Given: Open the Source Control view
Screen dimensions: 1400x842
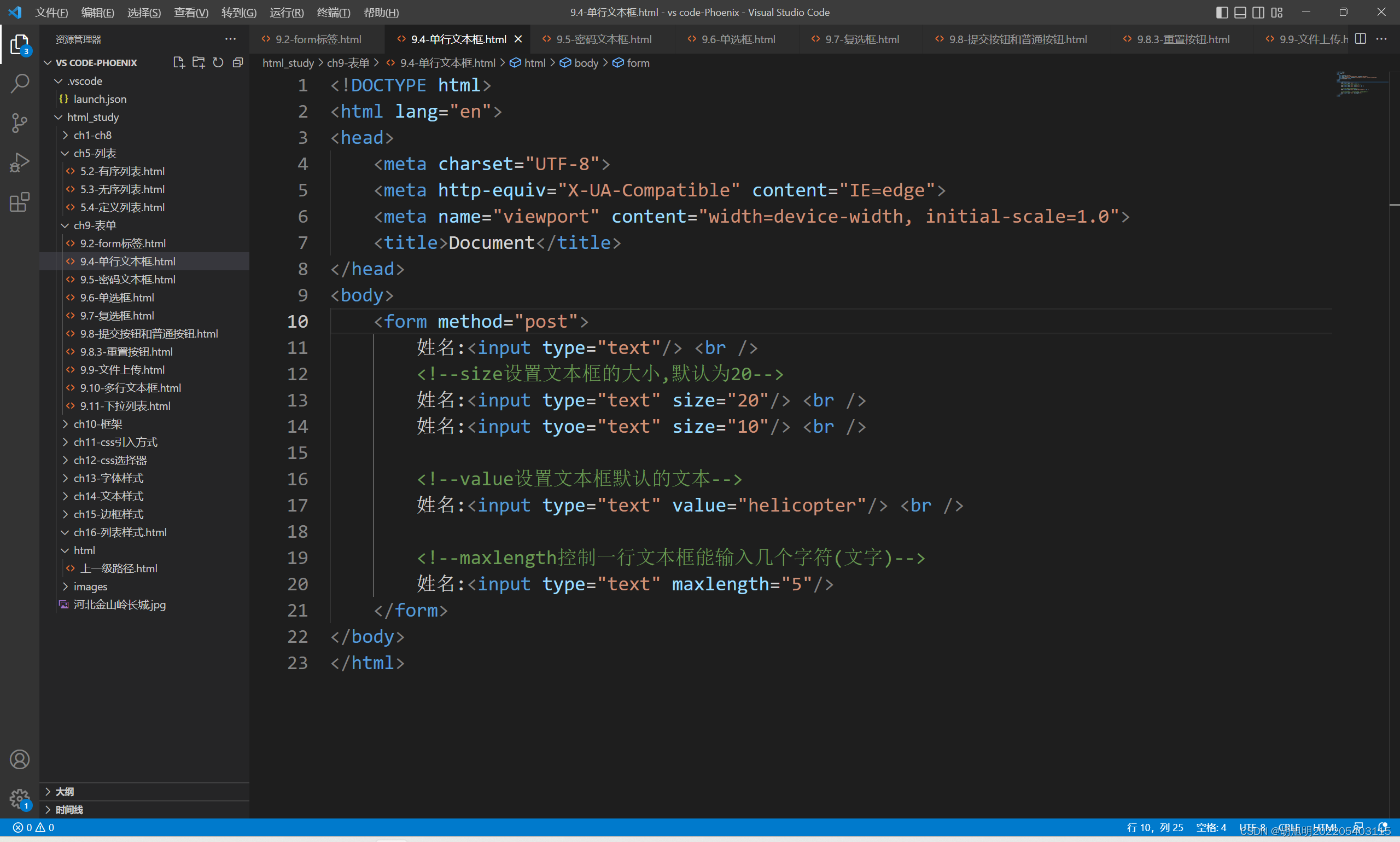Looking at the screenshot, I should pos(19,123).
